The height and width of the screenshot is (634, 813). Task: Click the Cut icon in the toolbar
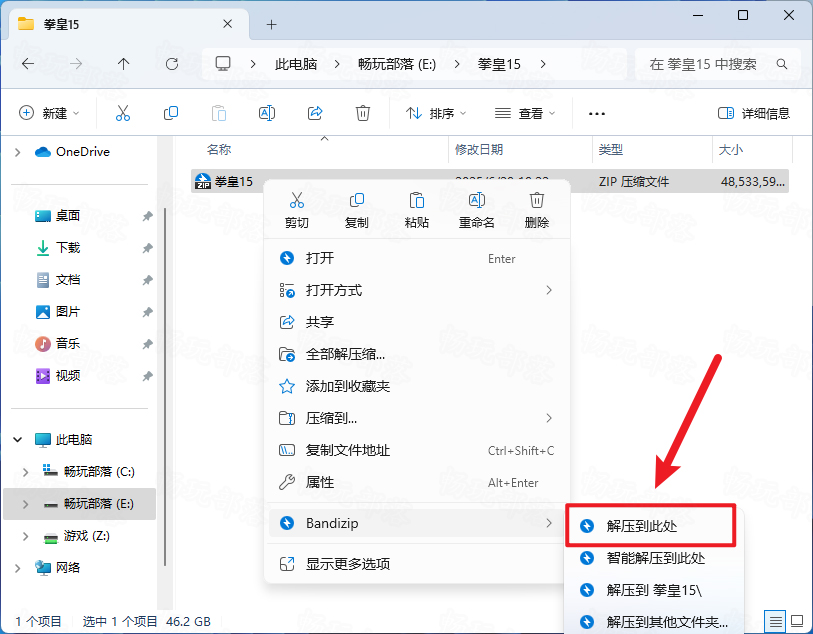point(123,113)
